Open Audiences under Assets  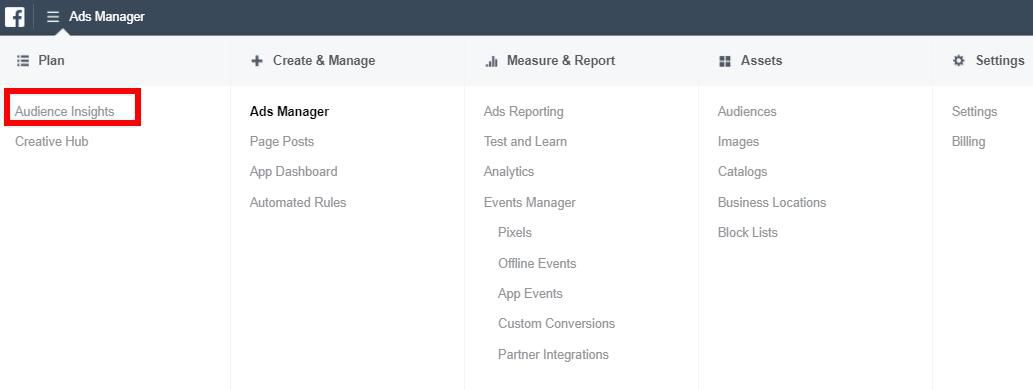point(747,111)
